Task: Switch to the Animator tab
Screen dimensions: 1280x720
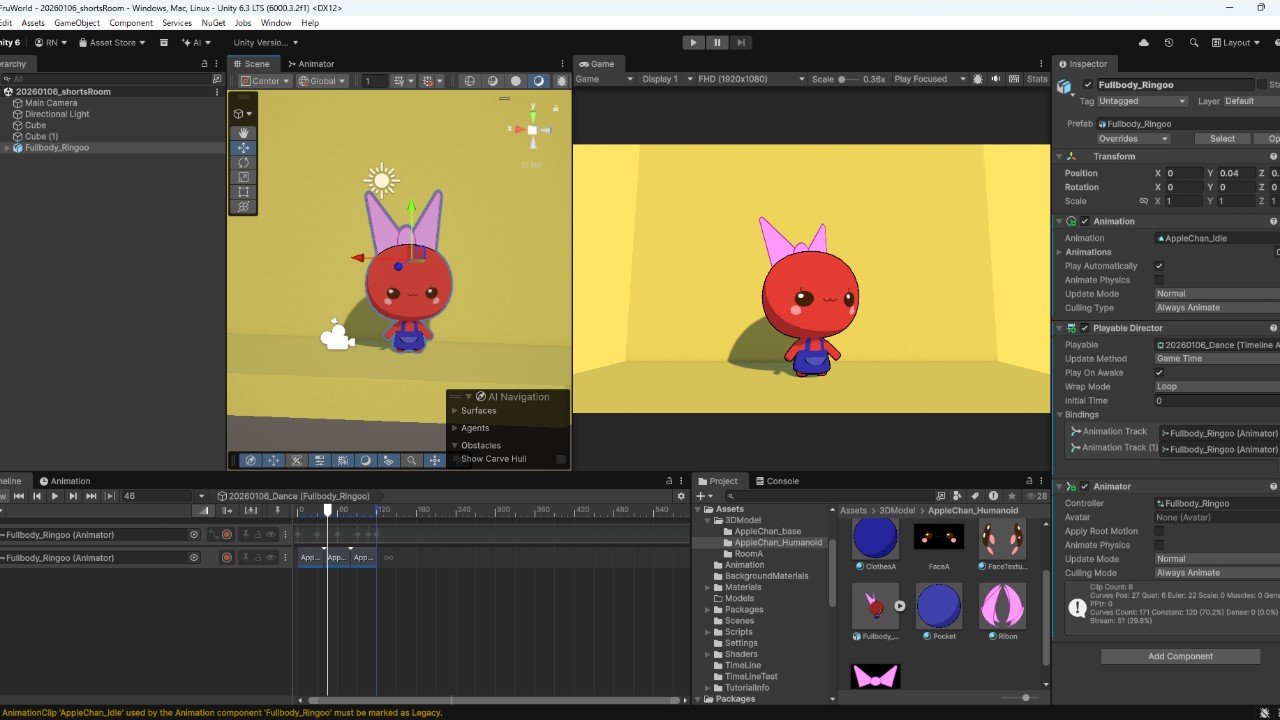Action: pos(311,64)
